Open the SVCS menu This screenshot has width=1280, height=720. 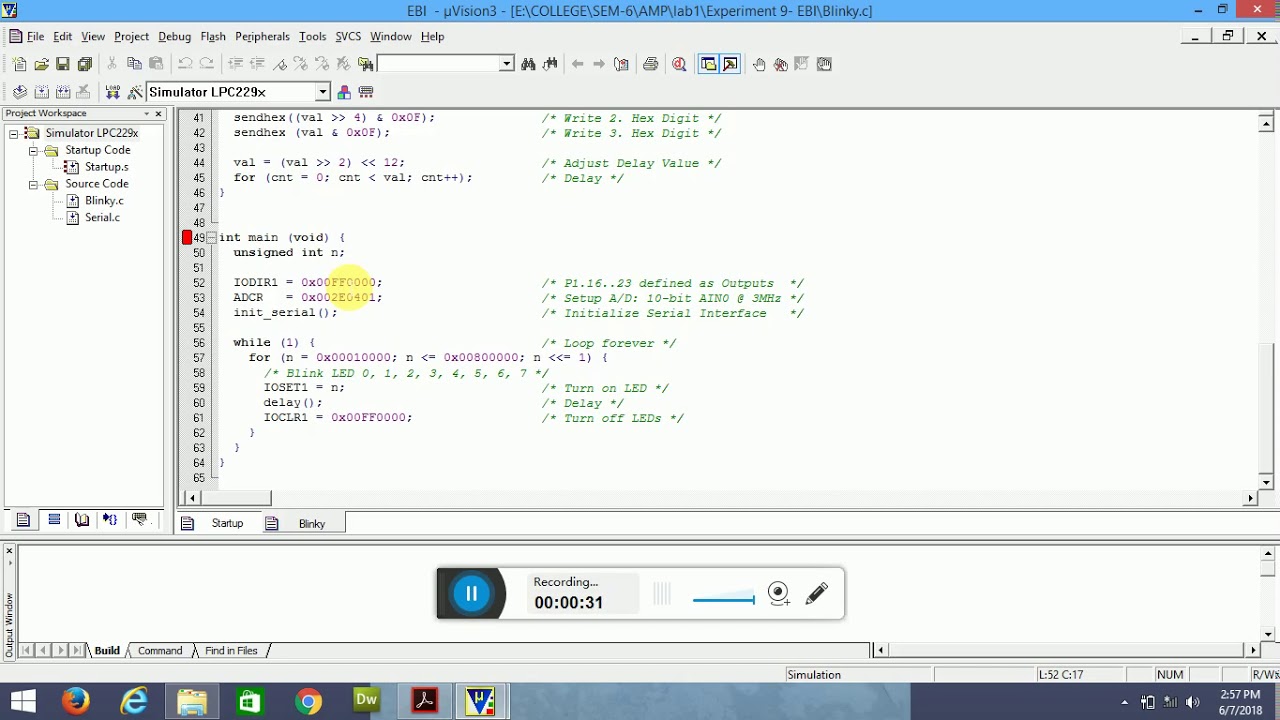coord(348,36)
